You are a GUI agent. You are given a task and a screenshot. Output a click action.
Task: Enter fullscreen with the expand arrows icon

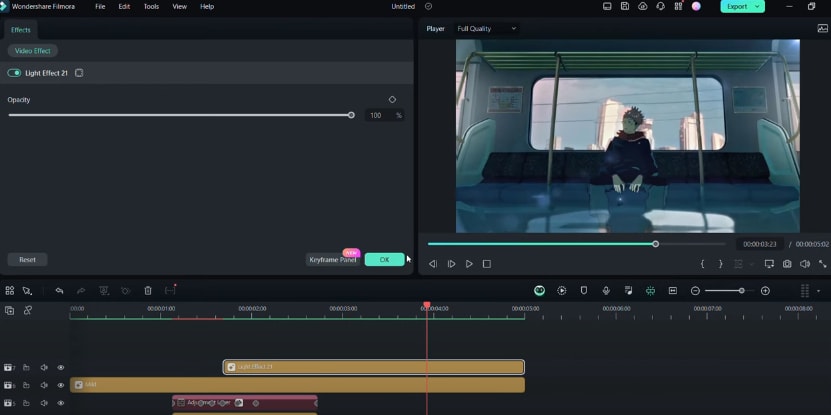(823, 263)
